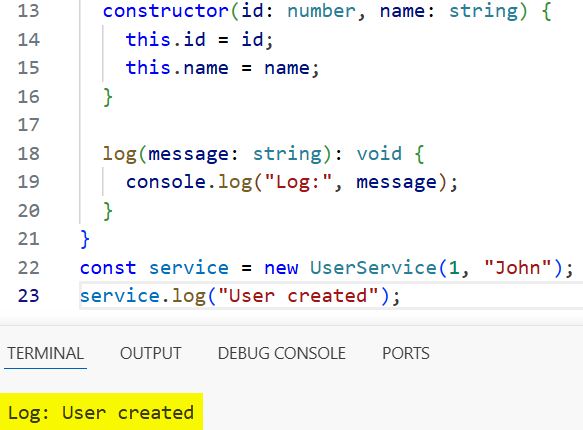Screen dimensions: 583x430
Task: Click the 'message: string' parameter on line 18
Action: (x=235, y=154)
